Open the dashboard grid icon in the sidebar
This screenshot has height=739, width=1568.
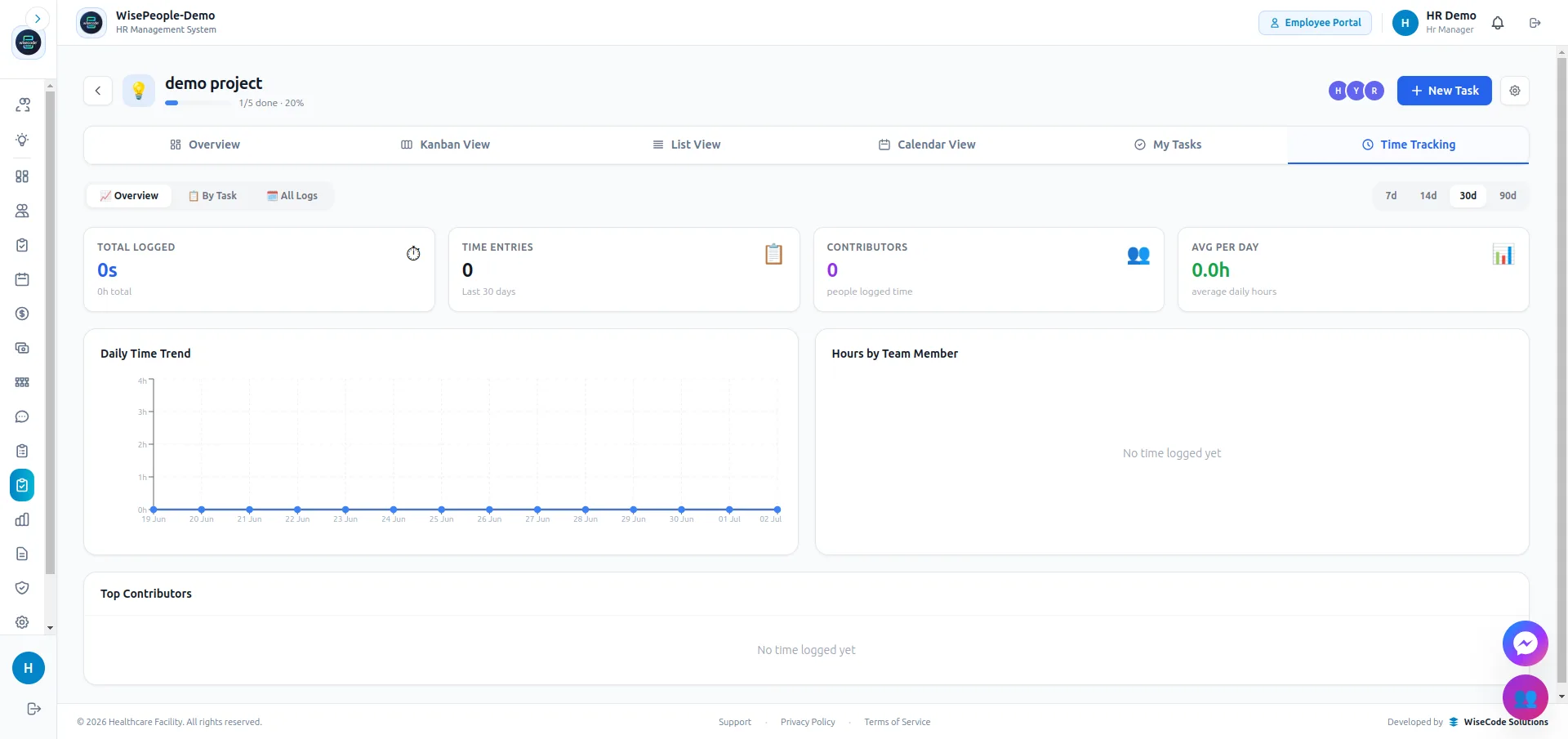pyautogui.click(x=22, y=176)
